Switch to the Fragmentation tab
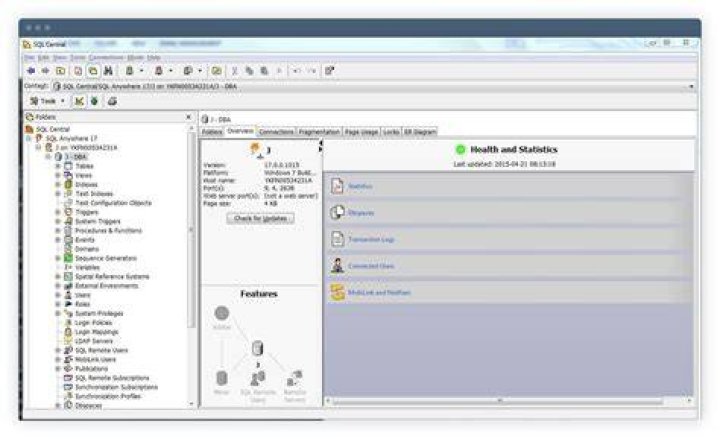 click(319, 132)
